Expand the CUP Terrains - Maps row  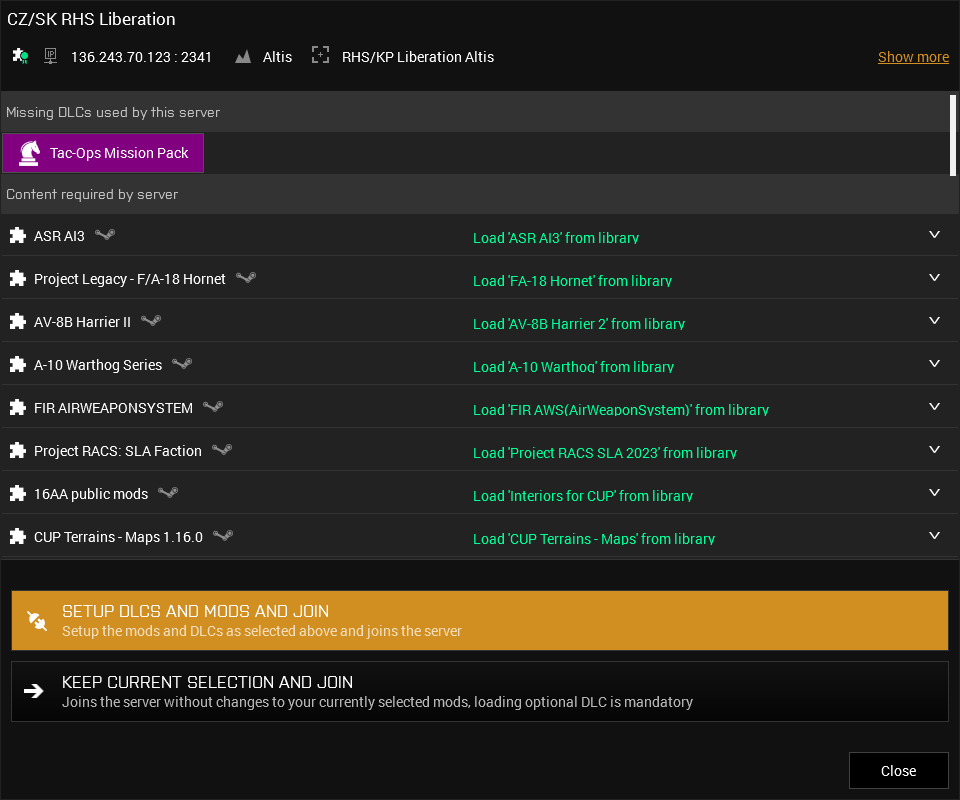click(x=934, y=535)
